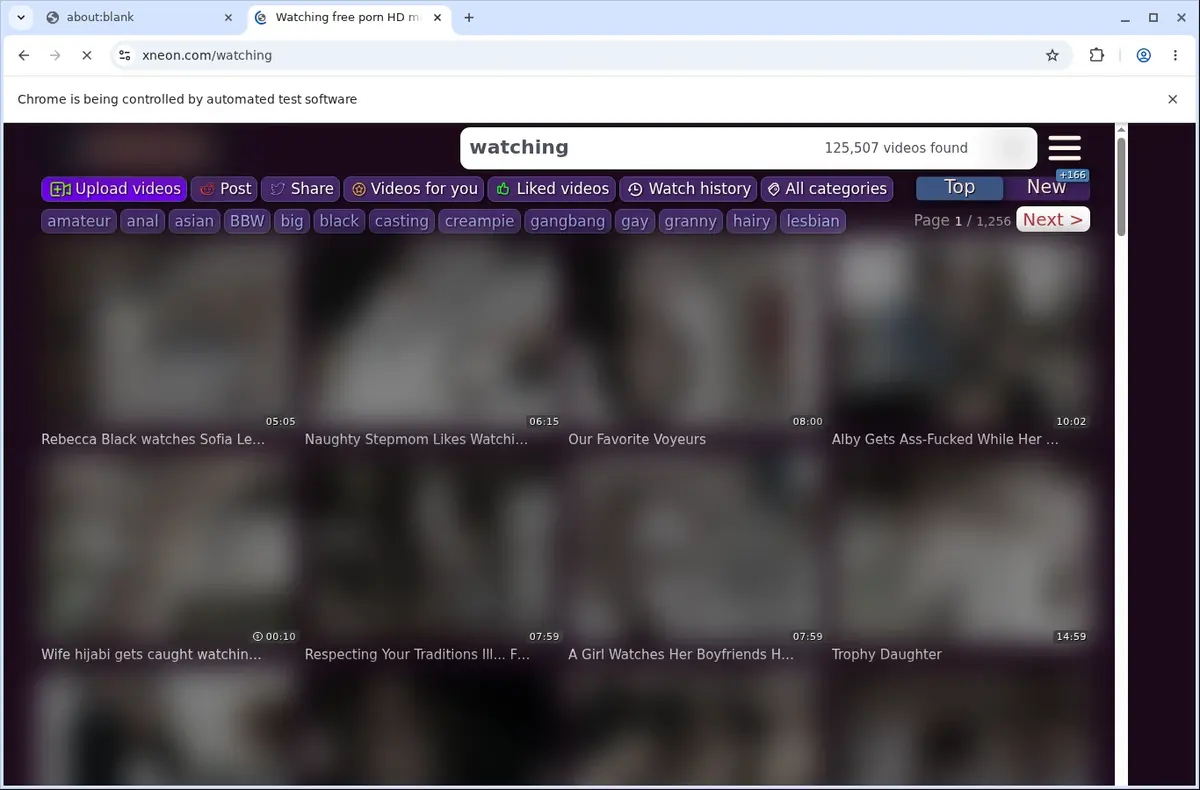
Task: Select the black tag
Action: click(339, 221)
